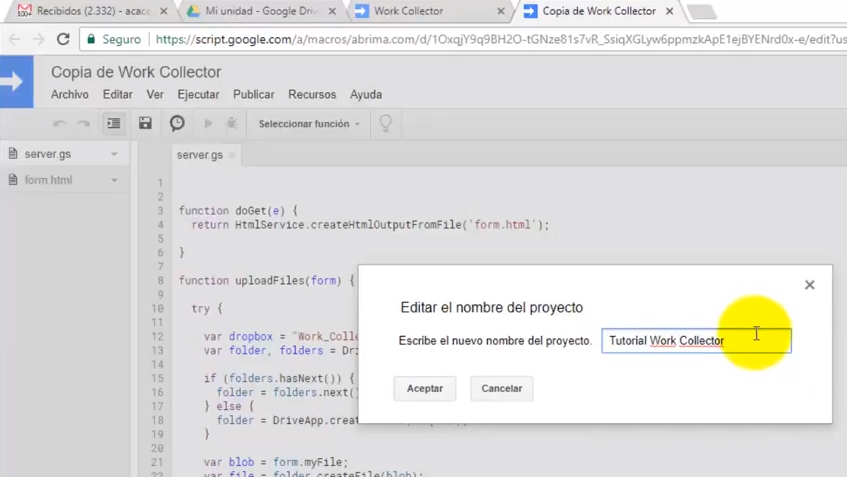Click the form.html file icon in the sidebar

(13, 180)
